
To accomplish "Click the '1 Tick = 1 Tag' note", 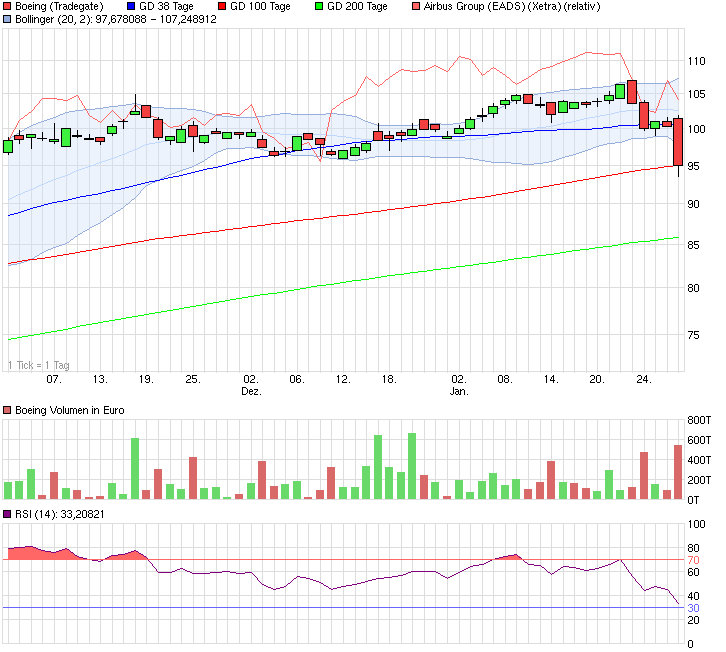I will pos(39,365).
